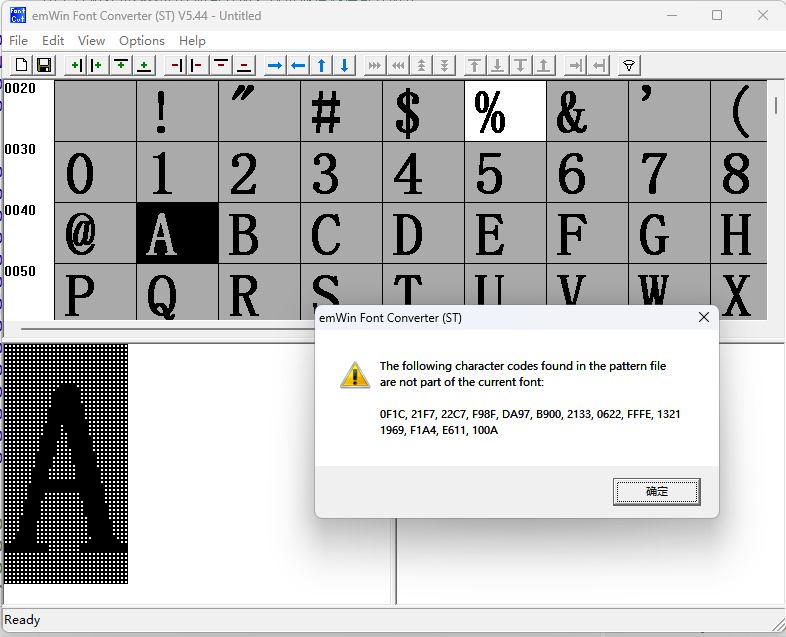The image size is (786, 637).
Task: Select the digit 5 character cell
Action: [x=505, y=172]
